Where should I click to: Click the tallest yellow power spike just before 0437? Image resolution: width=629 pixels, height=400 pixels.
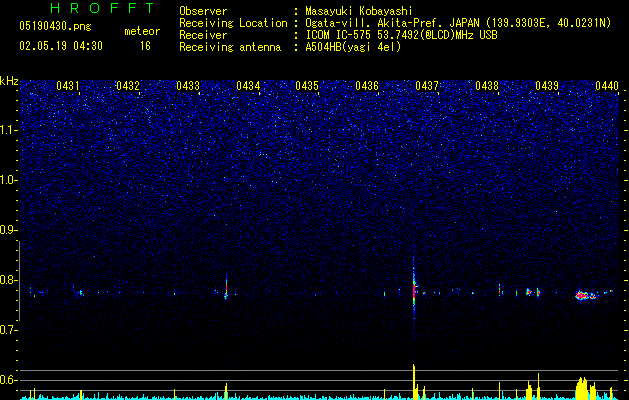click(414, 382)
